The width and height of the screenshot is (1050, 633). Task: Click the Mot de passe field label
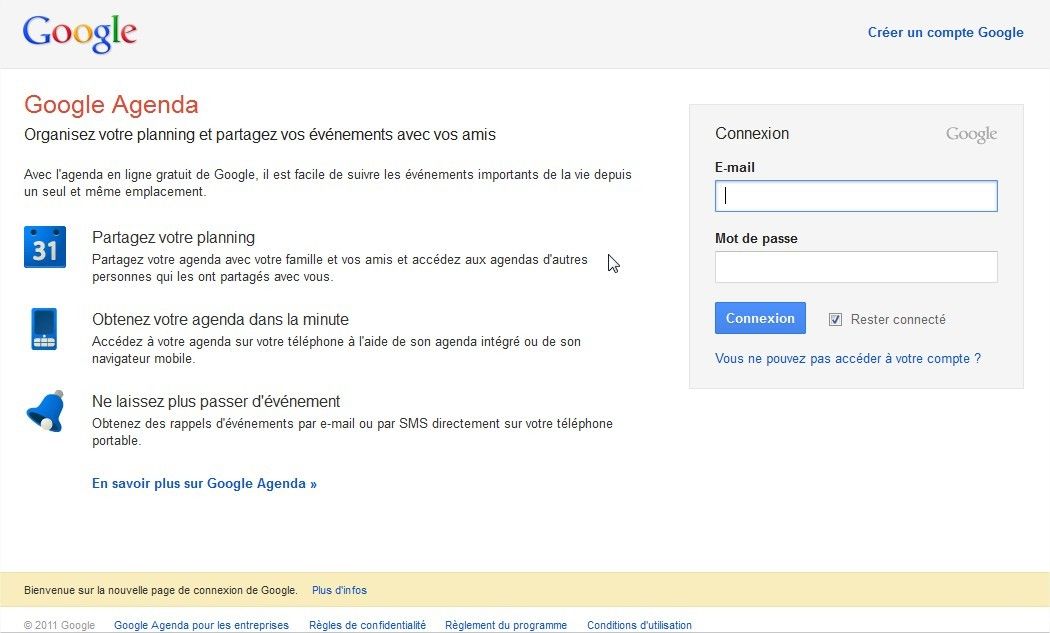coord(756,238)
